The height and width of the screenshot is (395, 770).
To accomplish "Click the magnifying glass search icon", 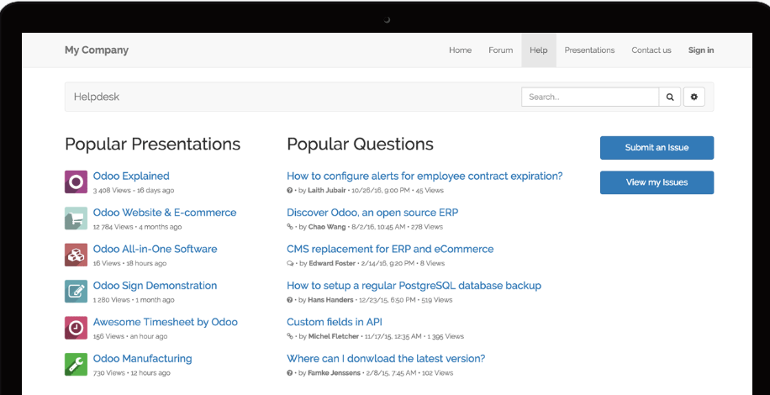I will 669,97.
